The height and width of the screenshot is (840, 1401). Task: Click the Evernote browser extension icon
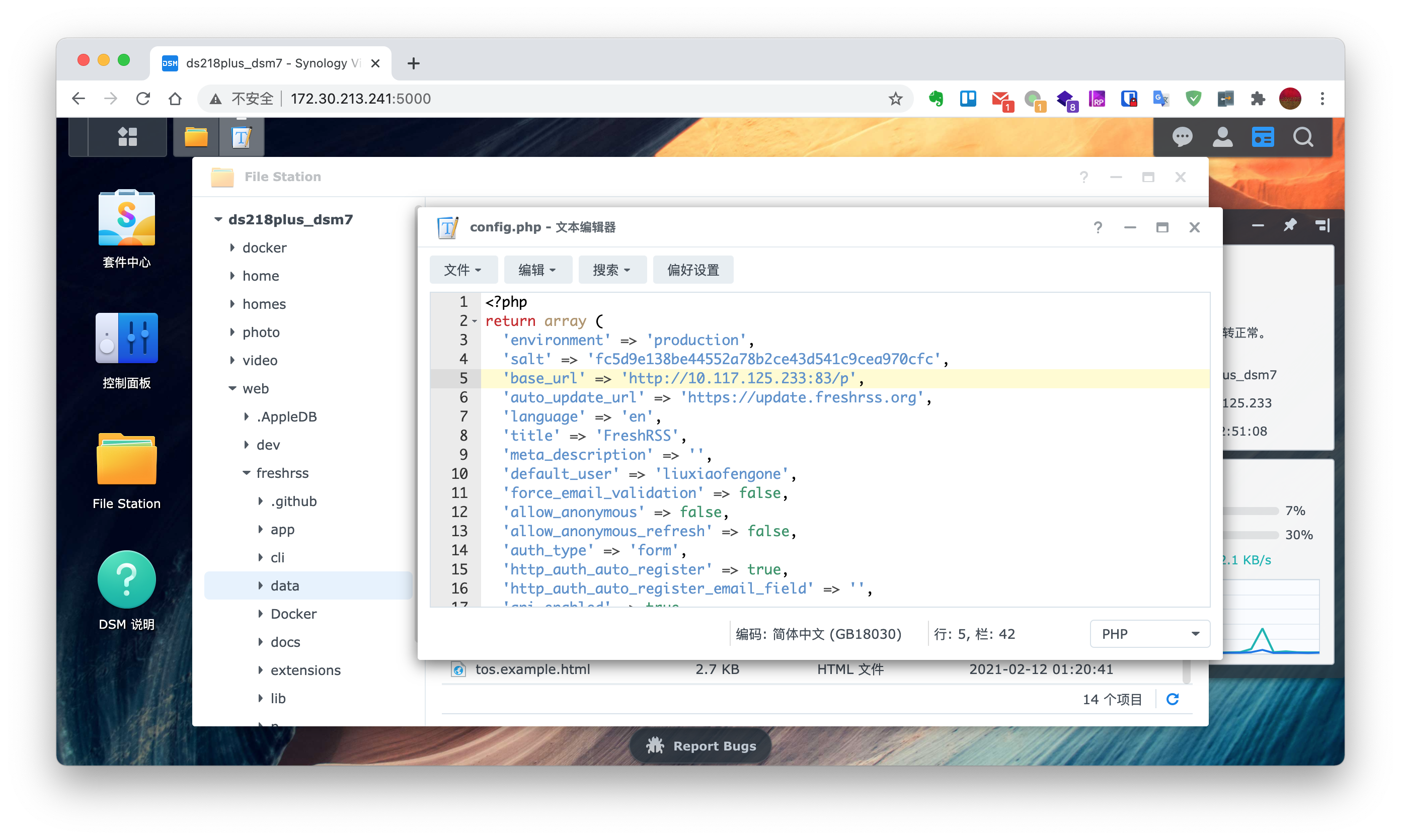[x=936, y=99]
